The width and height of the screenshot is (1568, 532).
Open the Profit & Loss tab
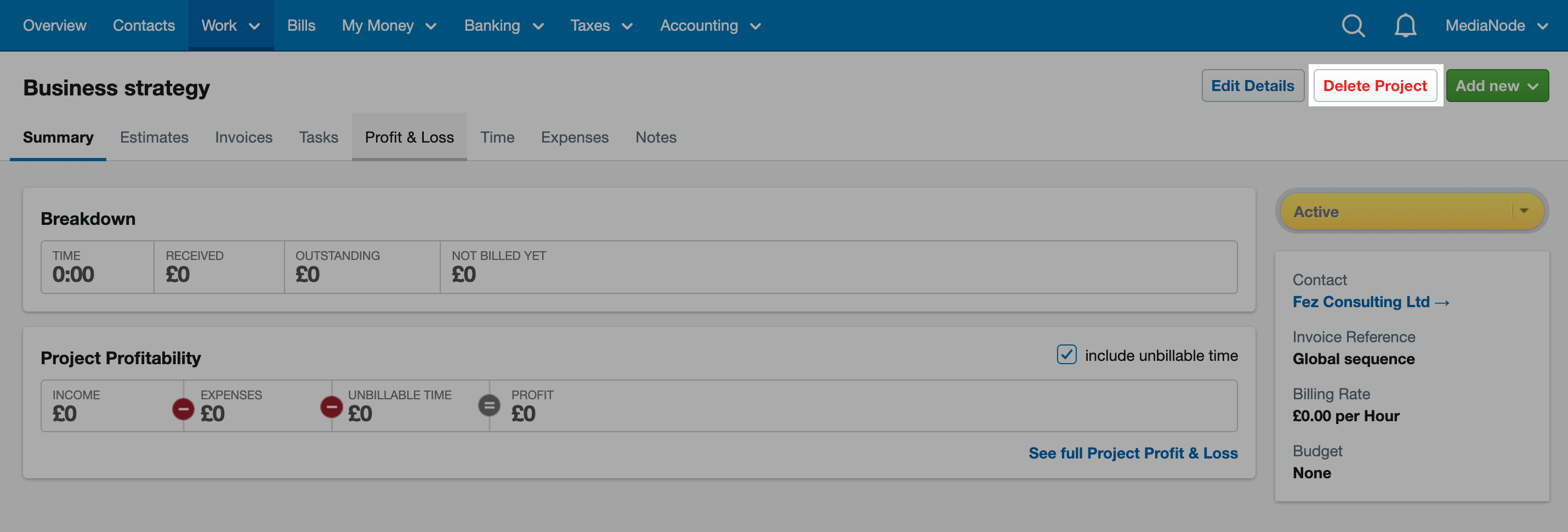409,137
